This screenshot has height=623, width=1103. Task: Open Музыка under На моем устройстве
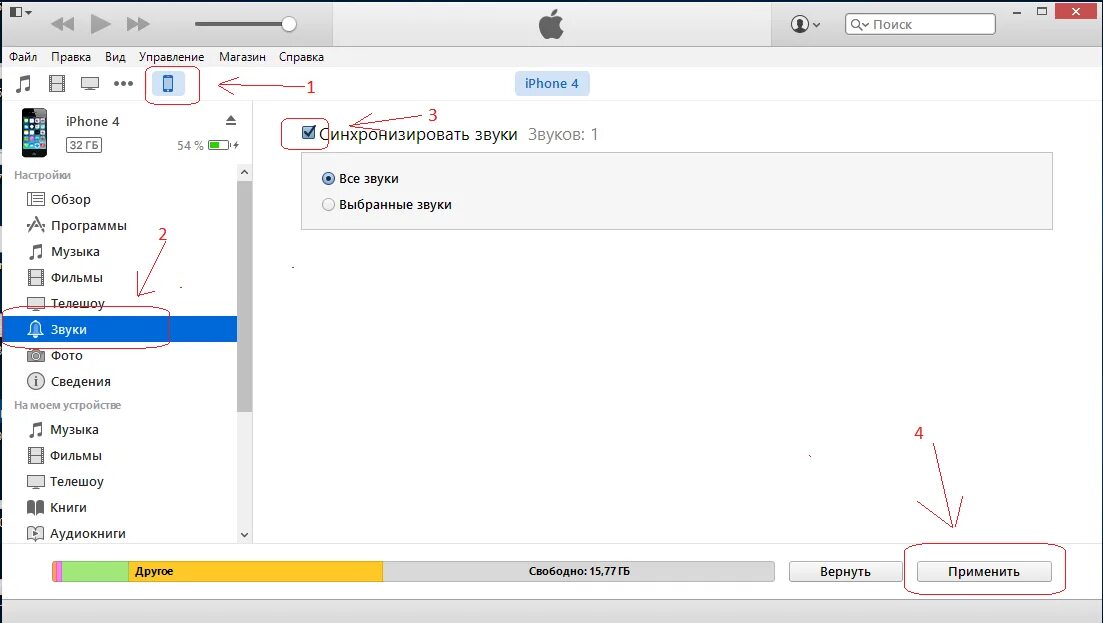(x=120, y=429)
